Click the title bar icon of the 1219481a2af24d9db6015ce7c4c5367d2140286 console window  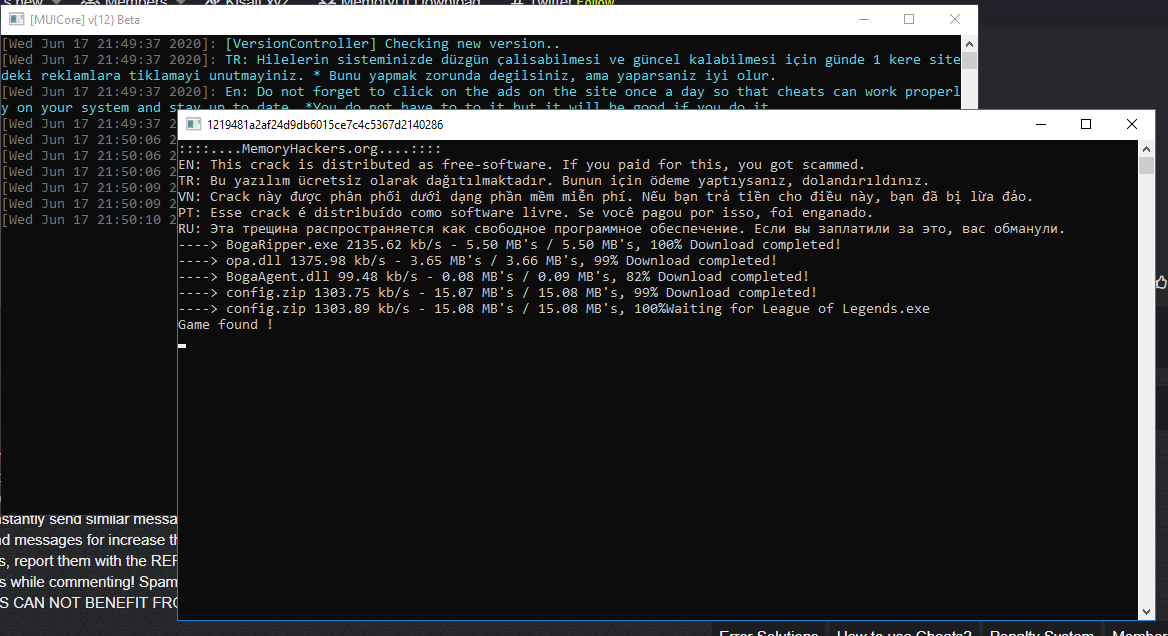tap(194, 124)
